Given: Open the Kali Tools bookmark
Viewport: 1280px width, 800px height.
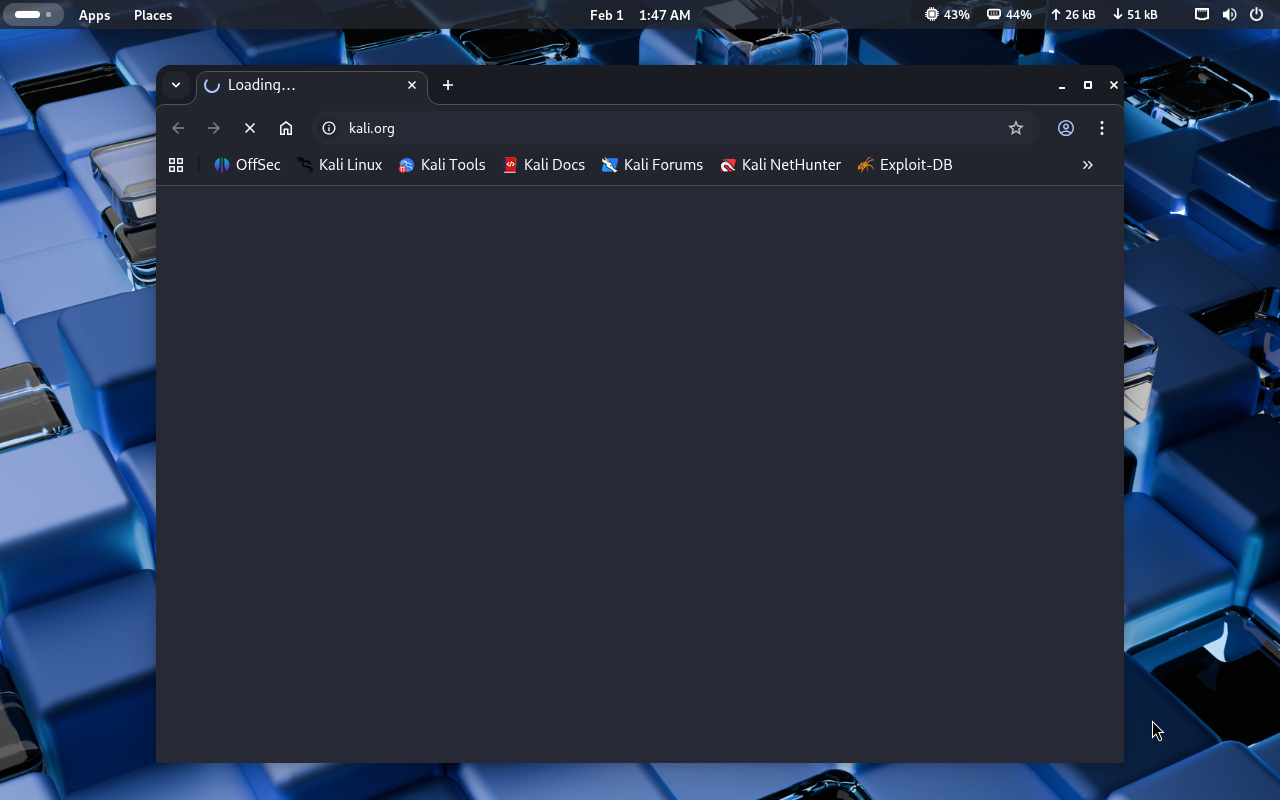Looking at the screenshot, I should coord(442,165).
